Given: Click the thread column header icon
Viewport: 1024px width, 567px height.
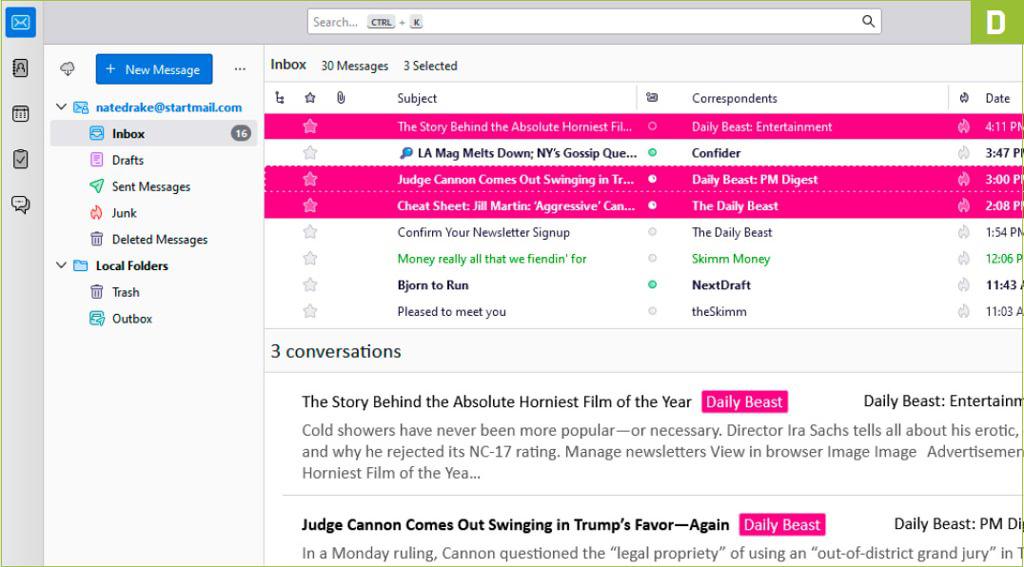Looking at the screenshot, I should tap(280, 98).
